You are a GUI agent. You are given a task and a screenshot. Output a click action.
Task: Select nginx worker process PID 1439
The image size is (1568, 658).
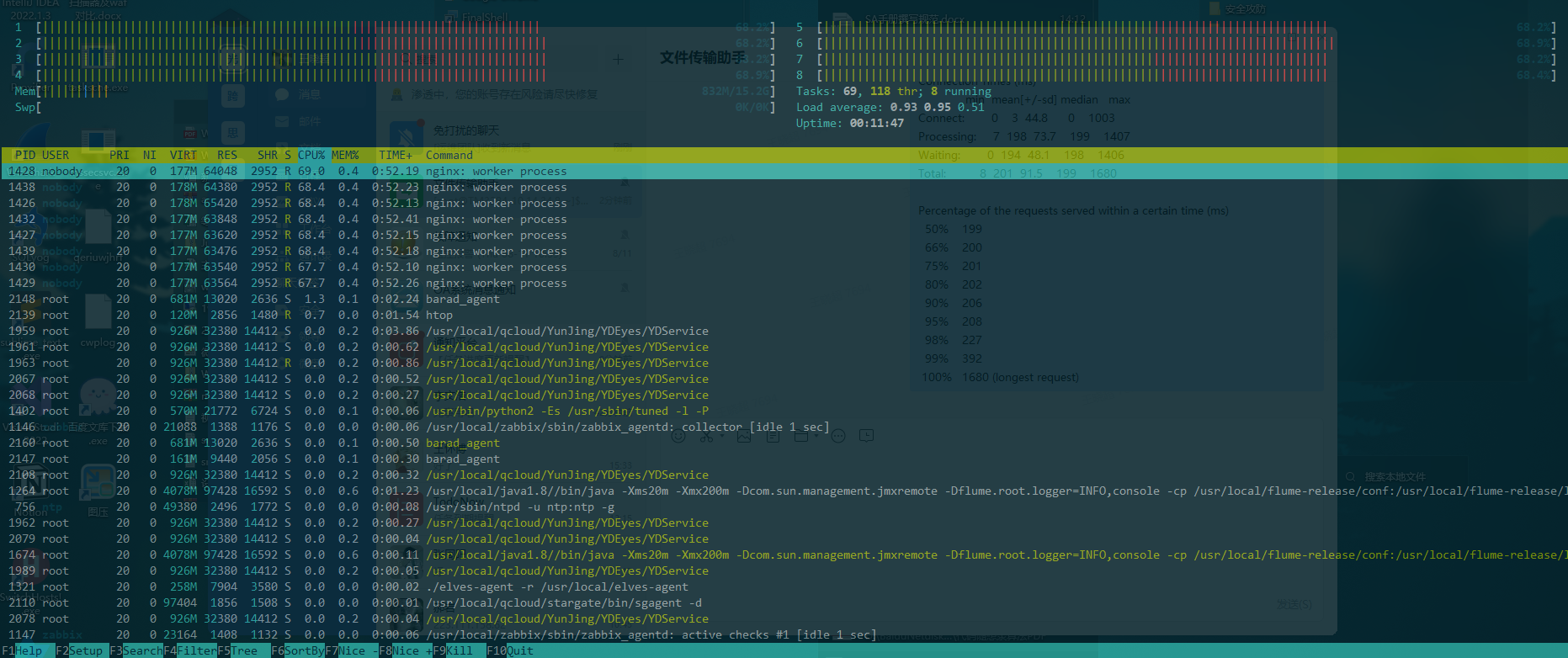pyautogui.click(x=784, y=251)
